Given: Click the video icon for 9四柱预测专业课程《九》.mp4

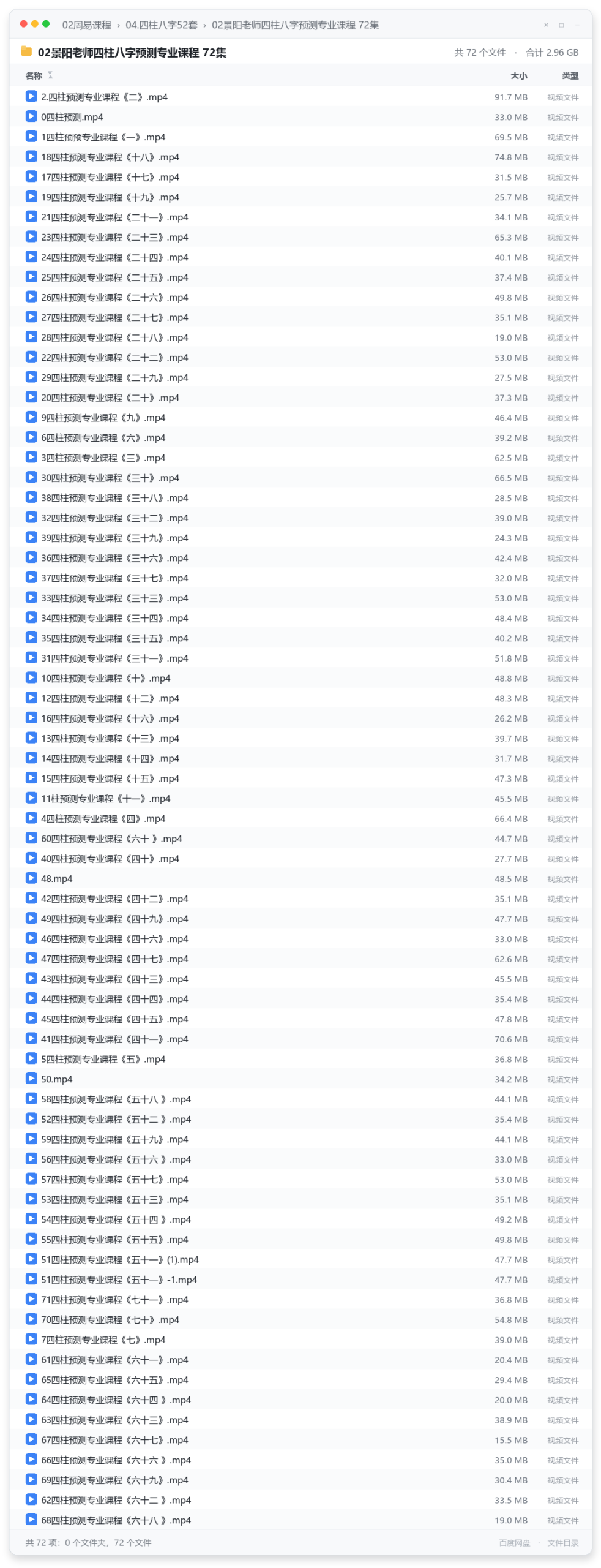Looking at the screenshot, I should point(31,417).
